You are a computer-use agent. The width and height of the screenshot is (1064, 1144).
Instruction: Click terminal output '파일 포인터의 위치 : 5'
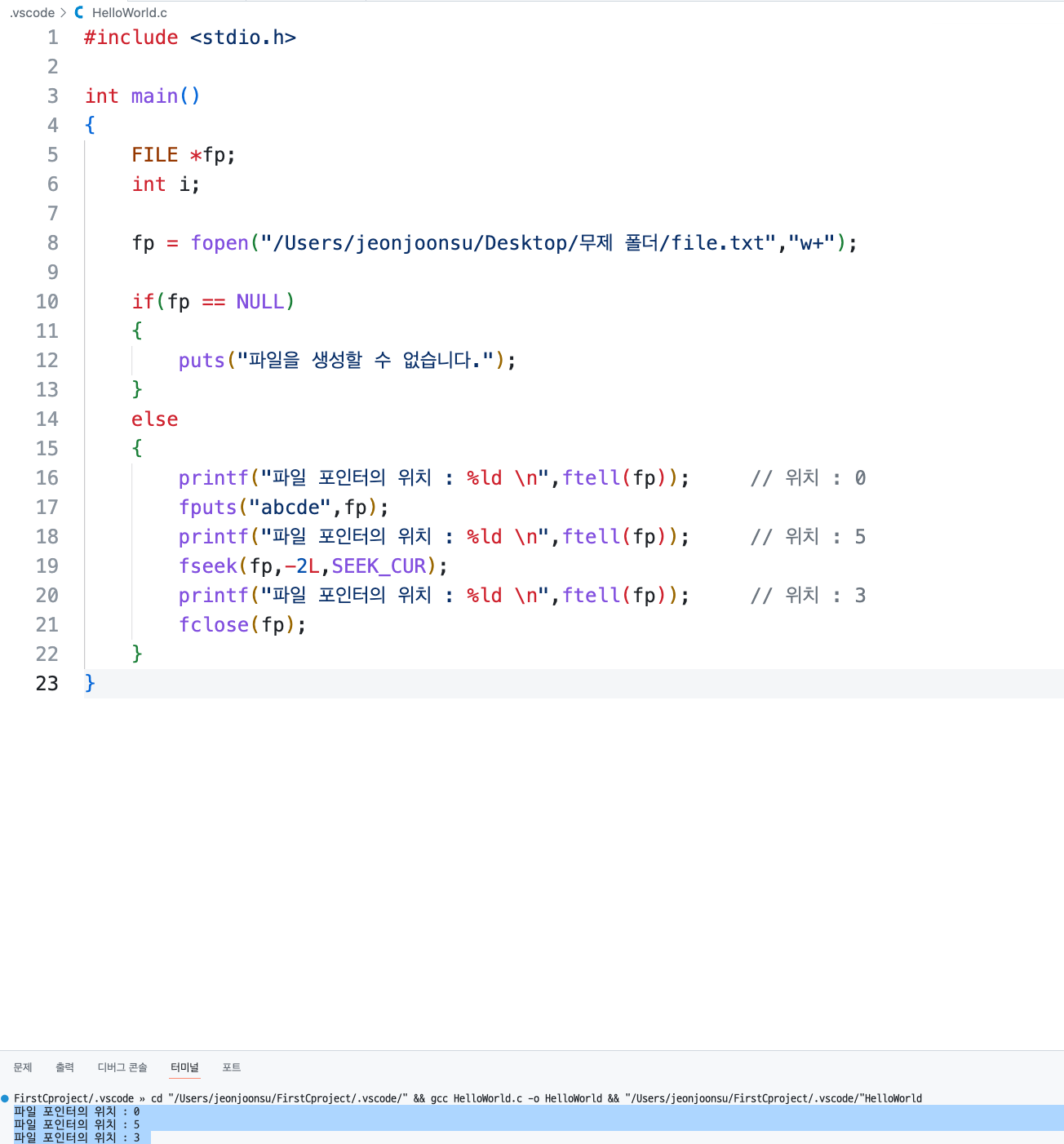click(x=77, y=1124)
